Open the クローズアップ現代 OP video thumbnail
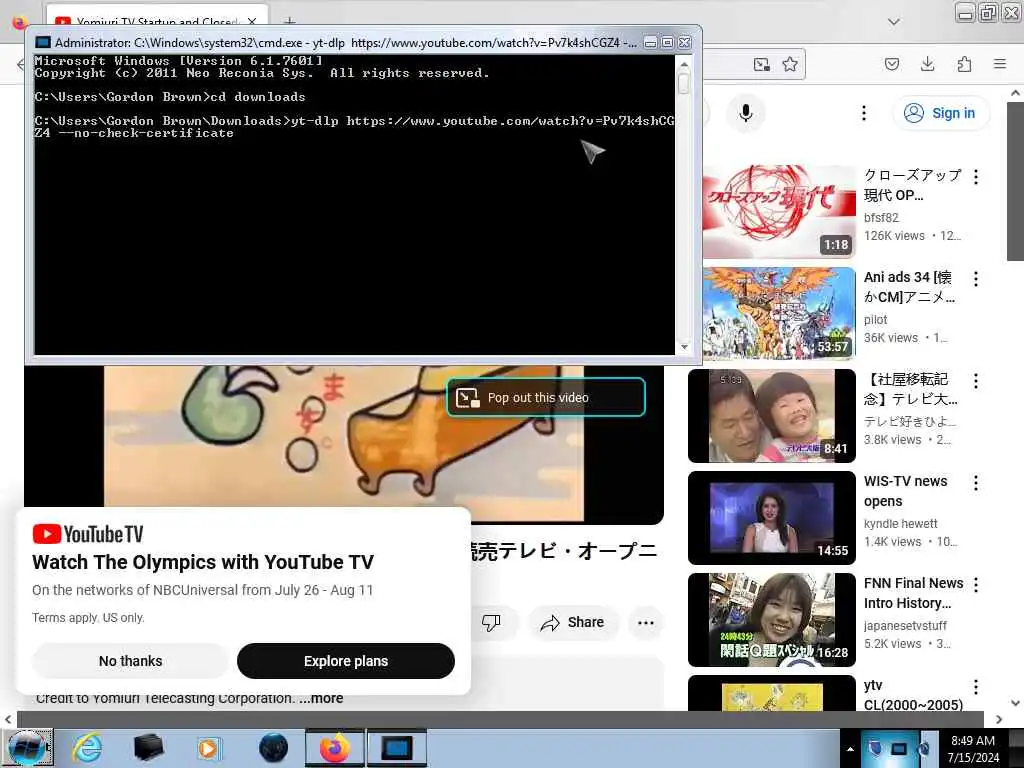1024x768 pixels. [x=778, y=210]
